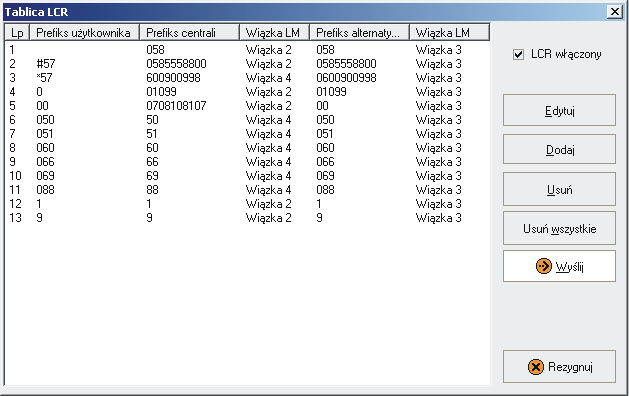Click the Usuń wszystkie button
This screenshot has height=396, width=629.
click(559, 228)
